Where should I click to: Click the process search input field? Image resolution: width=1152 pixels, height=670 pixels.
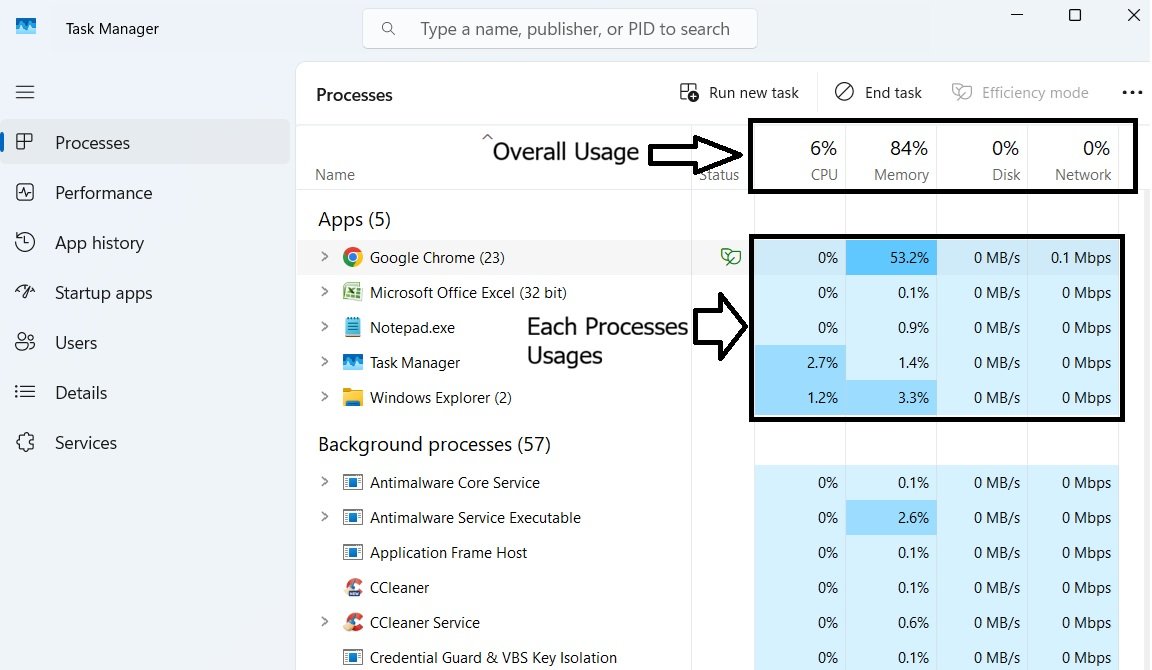tap(560, 29)
